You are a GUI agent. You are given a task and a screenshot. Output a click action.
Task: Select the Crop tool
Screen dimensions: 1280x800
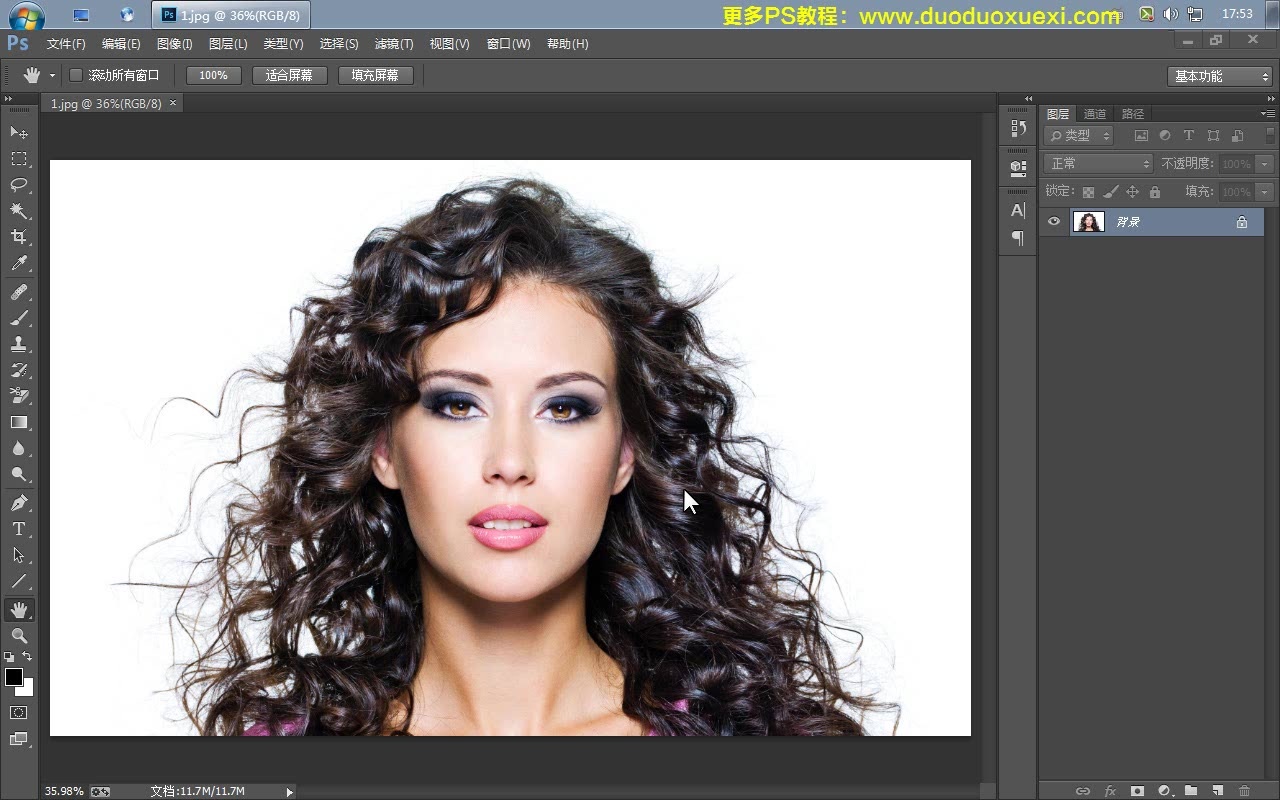(x=19, y=237)
